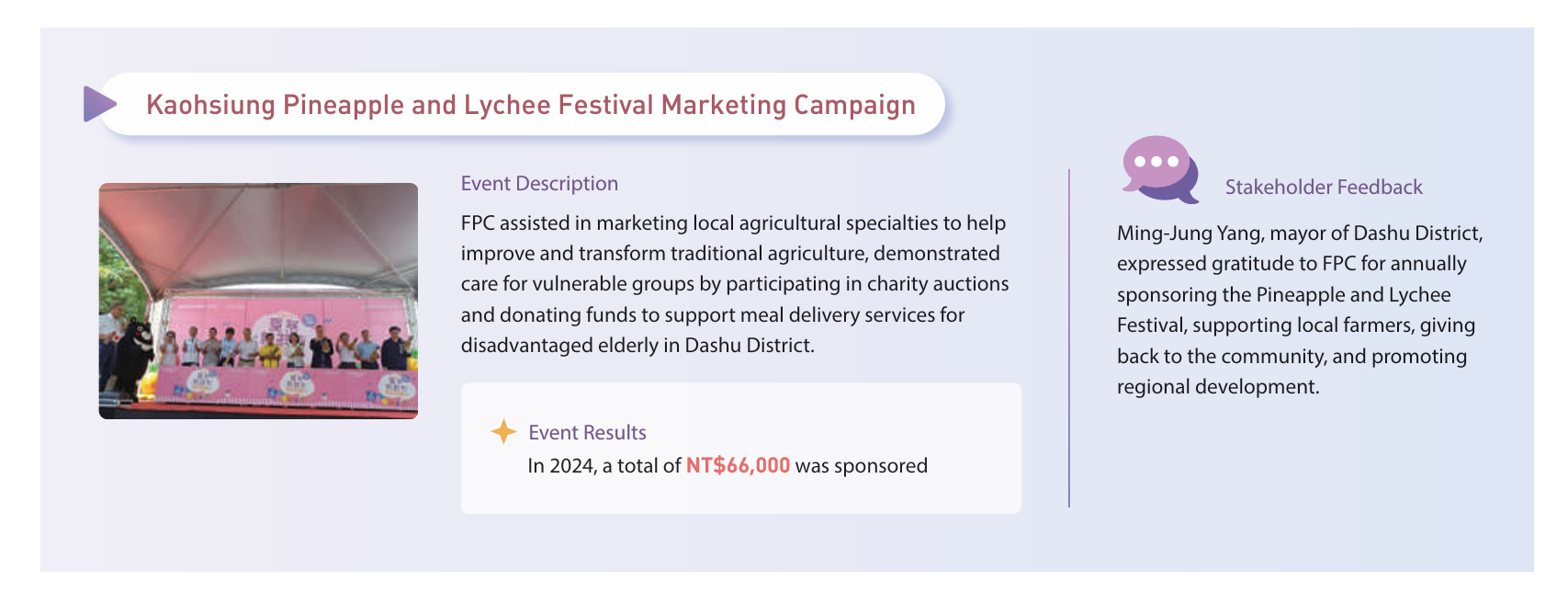
Task: Click the 'was sponsored' text
Action: [x=861, y=466]
